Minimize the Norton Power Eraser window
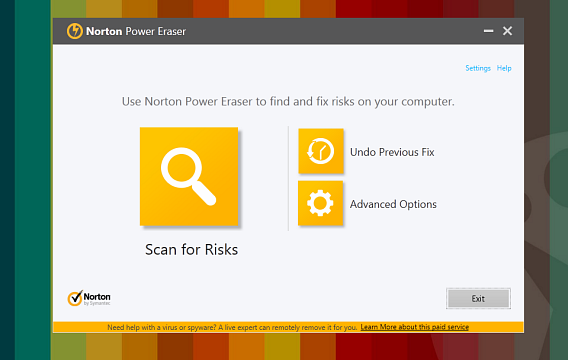 tap(488, 31)
